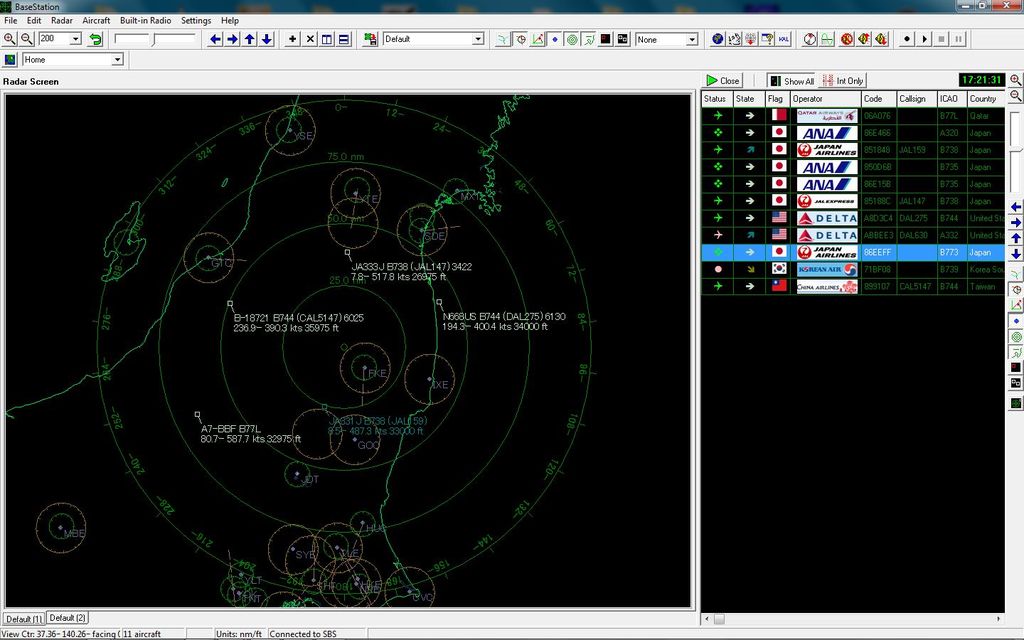Open the Default screen layout dropdown
The width and height of the screenshot is (1024, 640).
[430, 39]
